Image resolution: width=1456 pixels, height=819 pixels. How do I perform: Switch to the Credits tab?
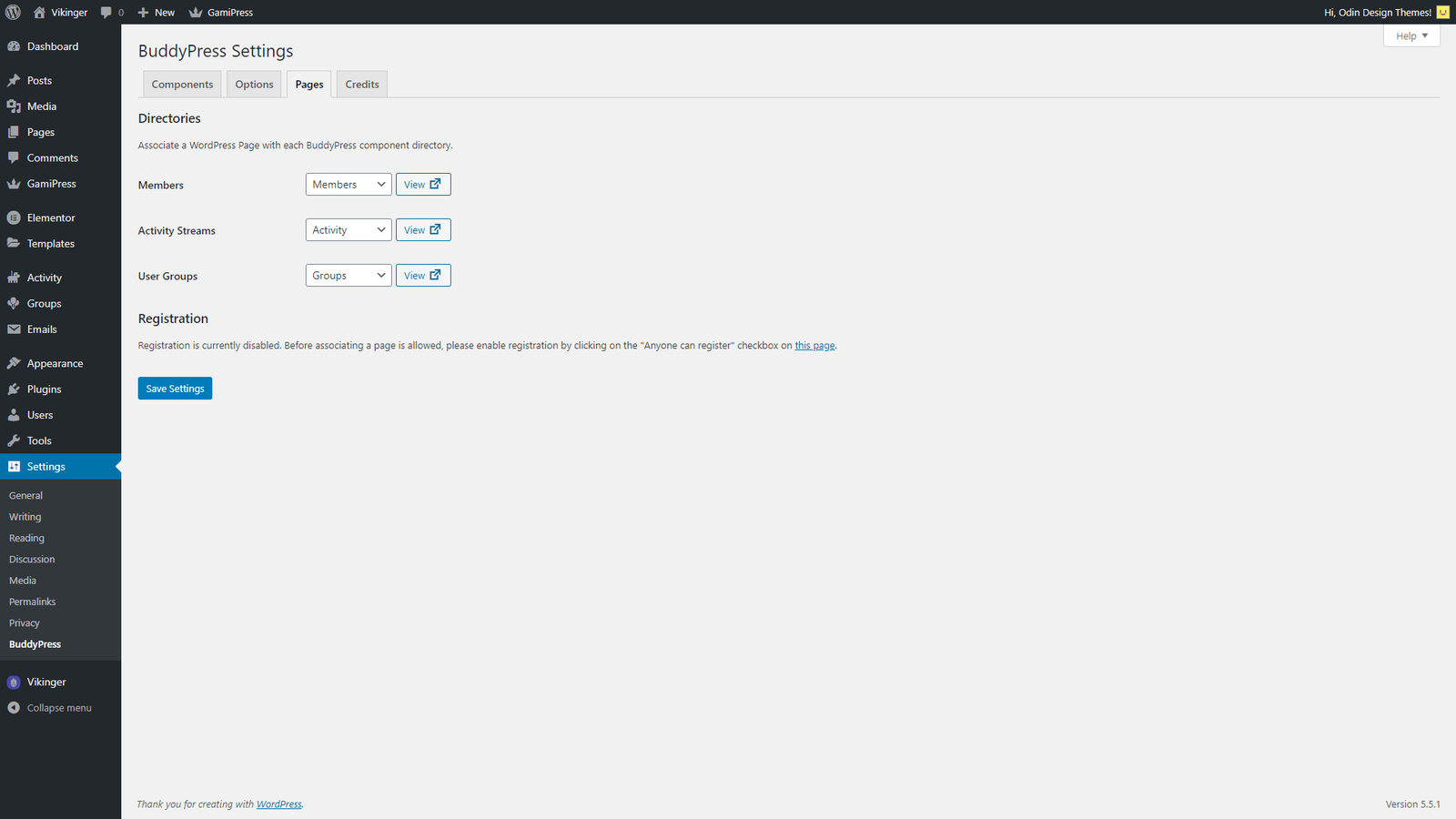pos(362,84)
